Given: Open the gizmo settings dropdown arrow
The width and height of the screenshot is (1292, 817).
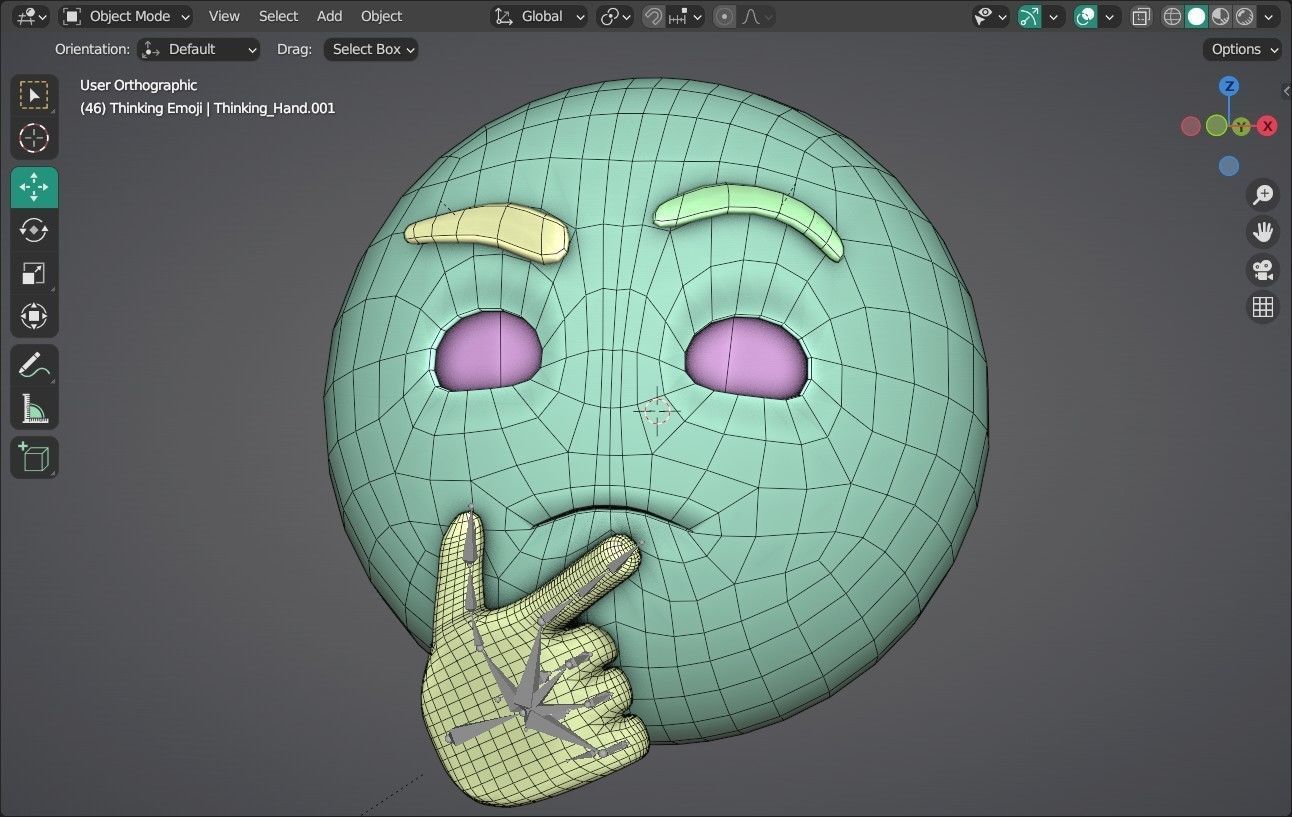Looking at the screenshot, I should pos(1053,16).
